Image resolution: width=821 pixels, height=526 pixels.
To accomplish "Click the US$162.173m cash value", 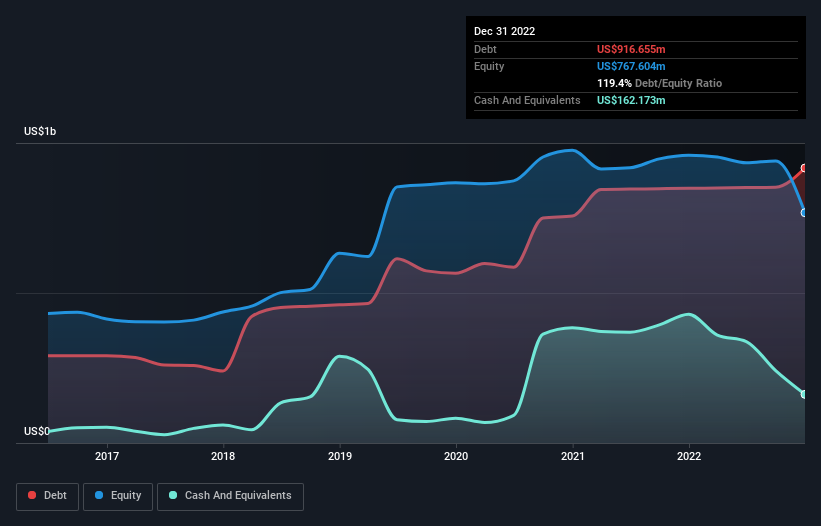I will pyautogui.click(x=631, y=100).
